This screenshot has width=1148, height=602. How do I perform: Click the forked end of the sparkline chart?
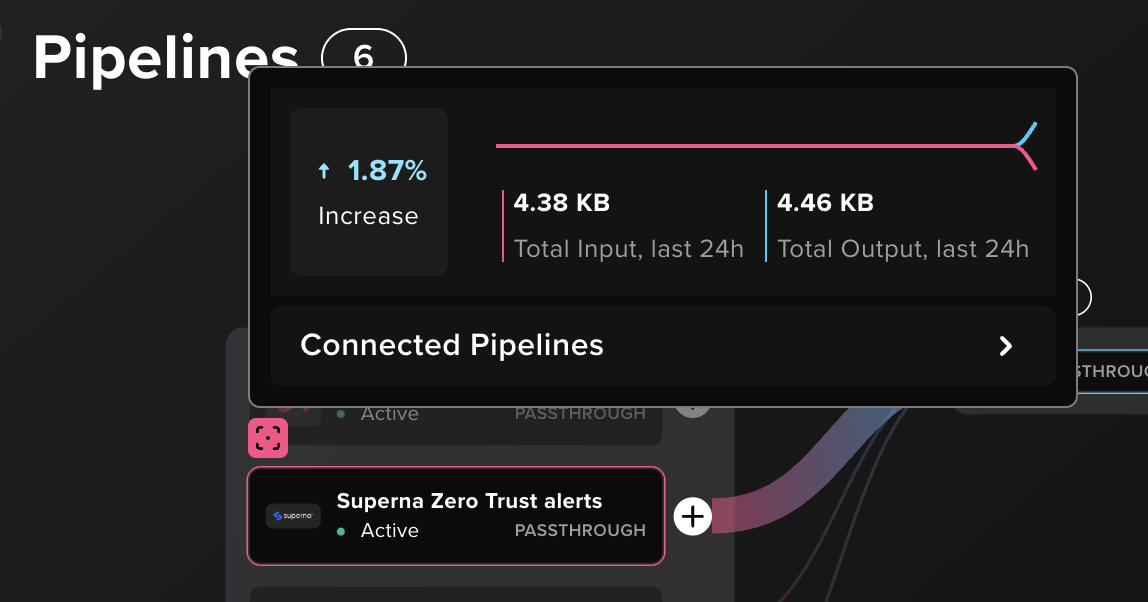click(x=1026, y=146)
